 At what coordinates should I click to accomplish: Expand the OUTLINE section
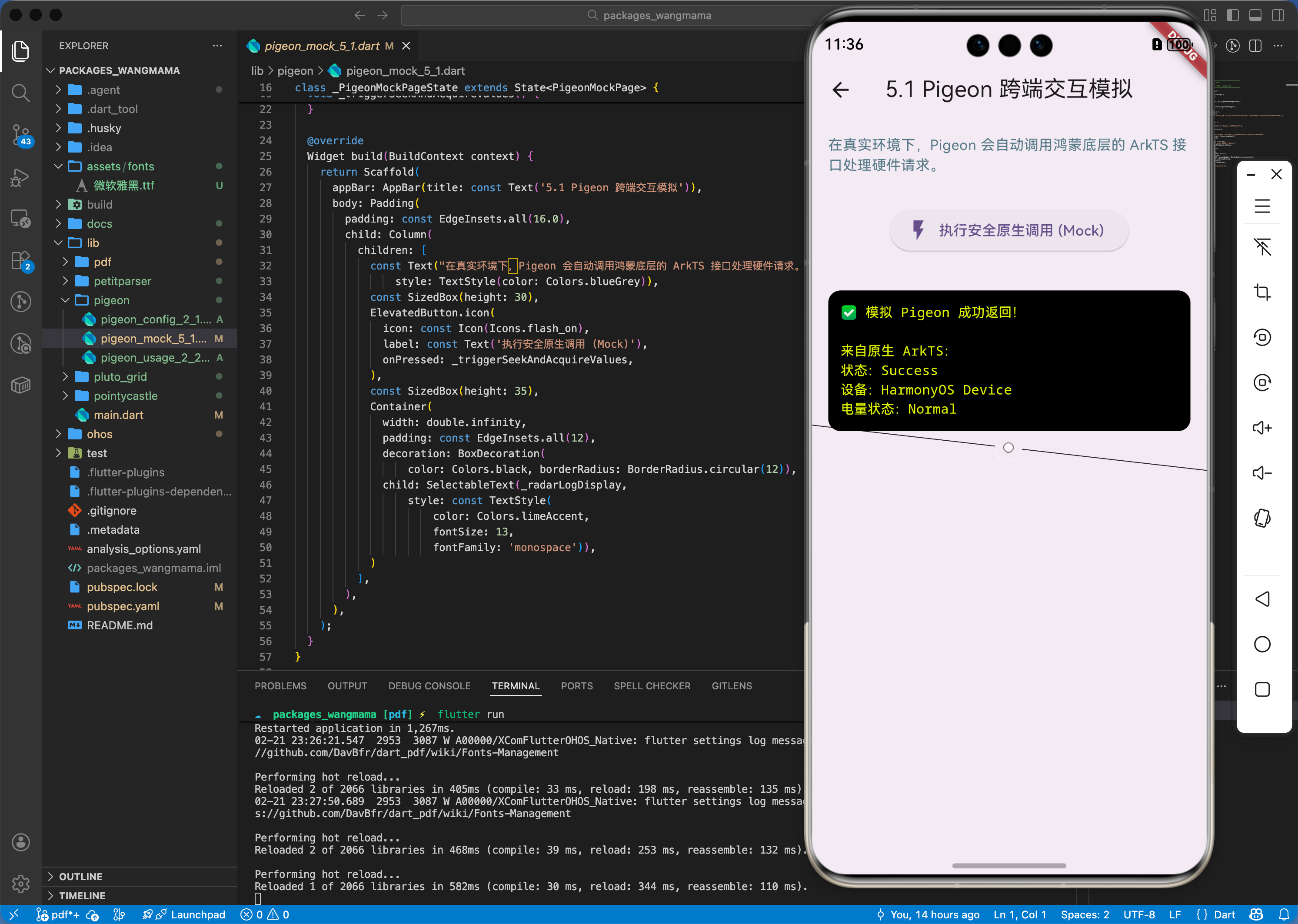pyautogui.click(x=80, y=876)
